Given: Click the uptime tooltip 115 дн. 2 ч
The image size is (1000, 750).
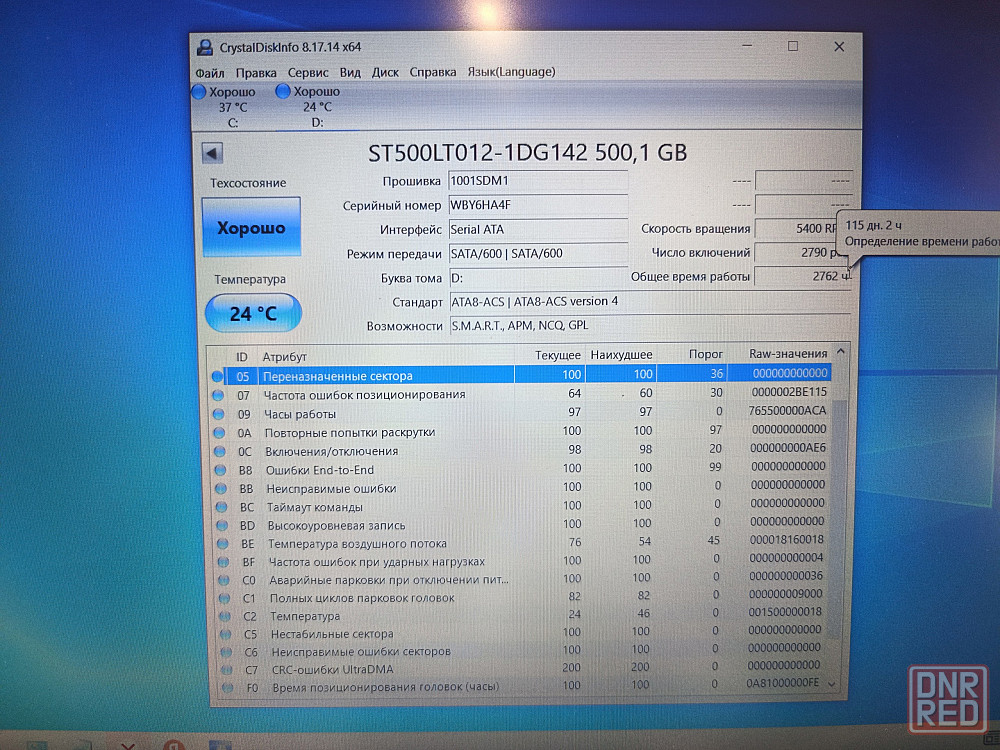Looking at the screenshot, I should click(873, 225).
